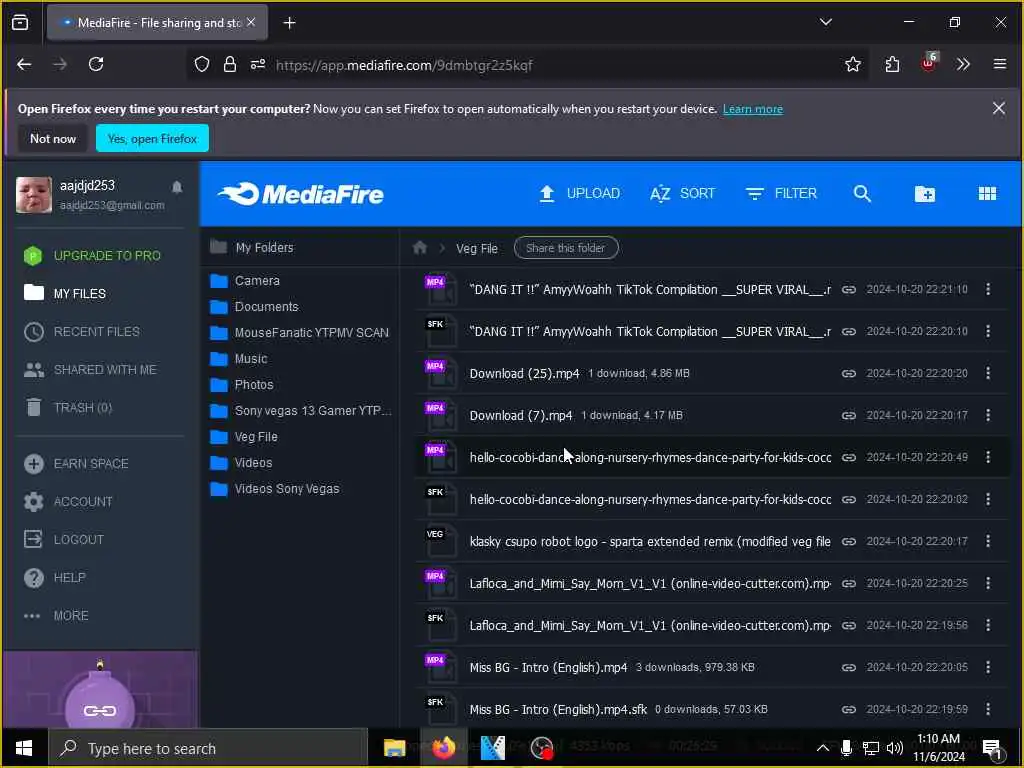
Task: Select the Videos folder
Action: [x=241, y=463]
